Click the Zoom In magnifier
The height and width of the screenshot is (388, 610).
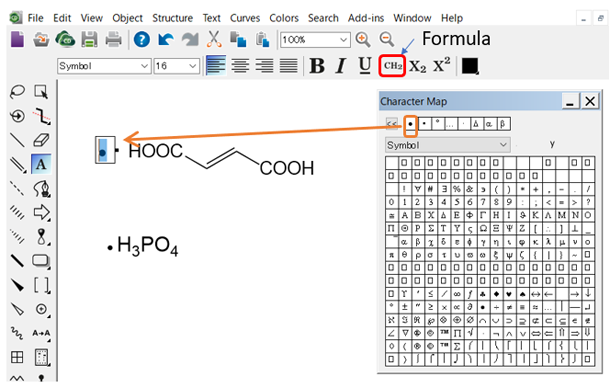coord(363,39)
